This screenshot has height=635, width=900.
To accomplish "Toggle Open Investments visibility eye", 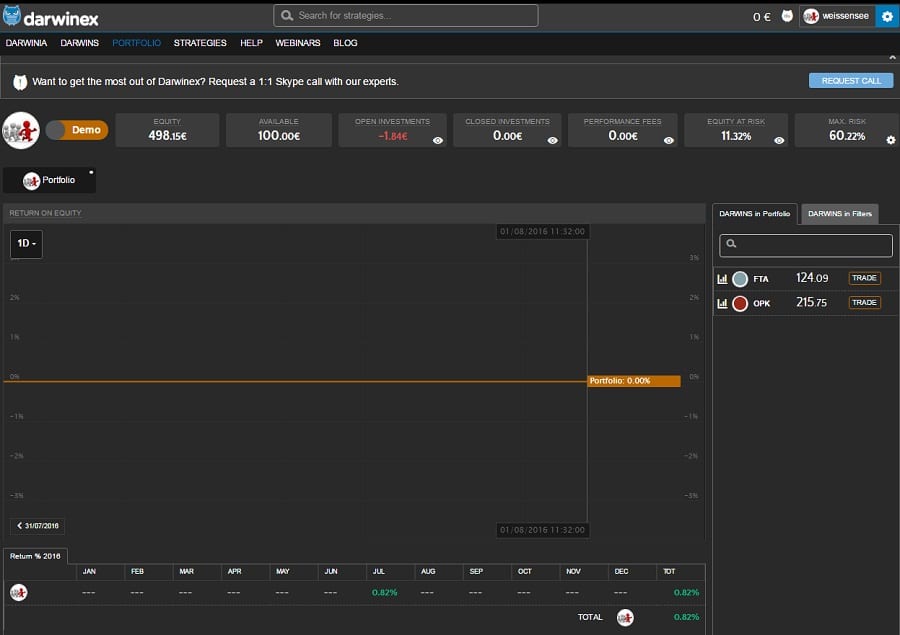I will 437,141.
